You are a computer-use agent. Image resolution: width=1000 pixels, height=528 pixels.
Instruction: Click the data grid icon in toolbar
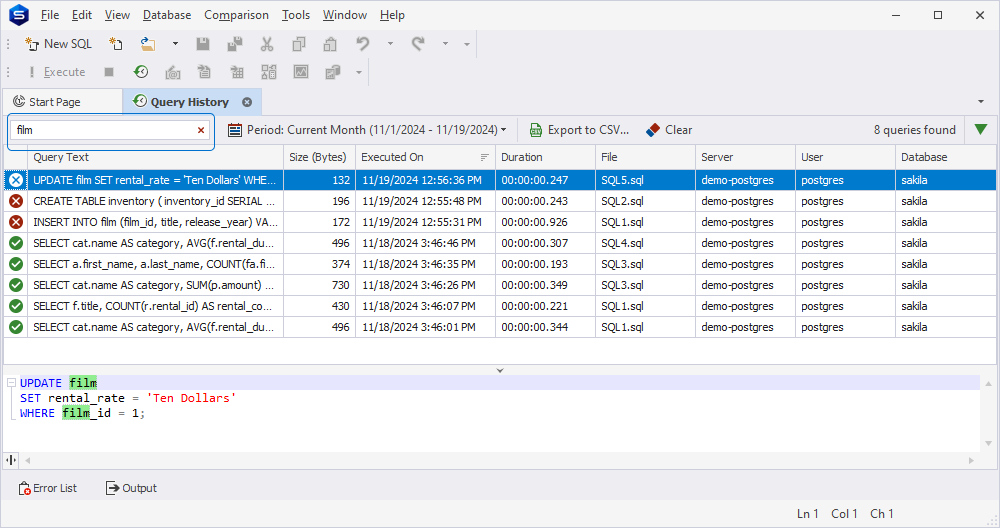point(237,72)
